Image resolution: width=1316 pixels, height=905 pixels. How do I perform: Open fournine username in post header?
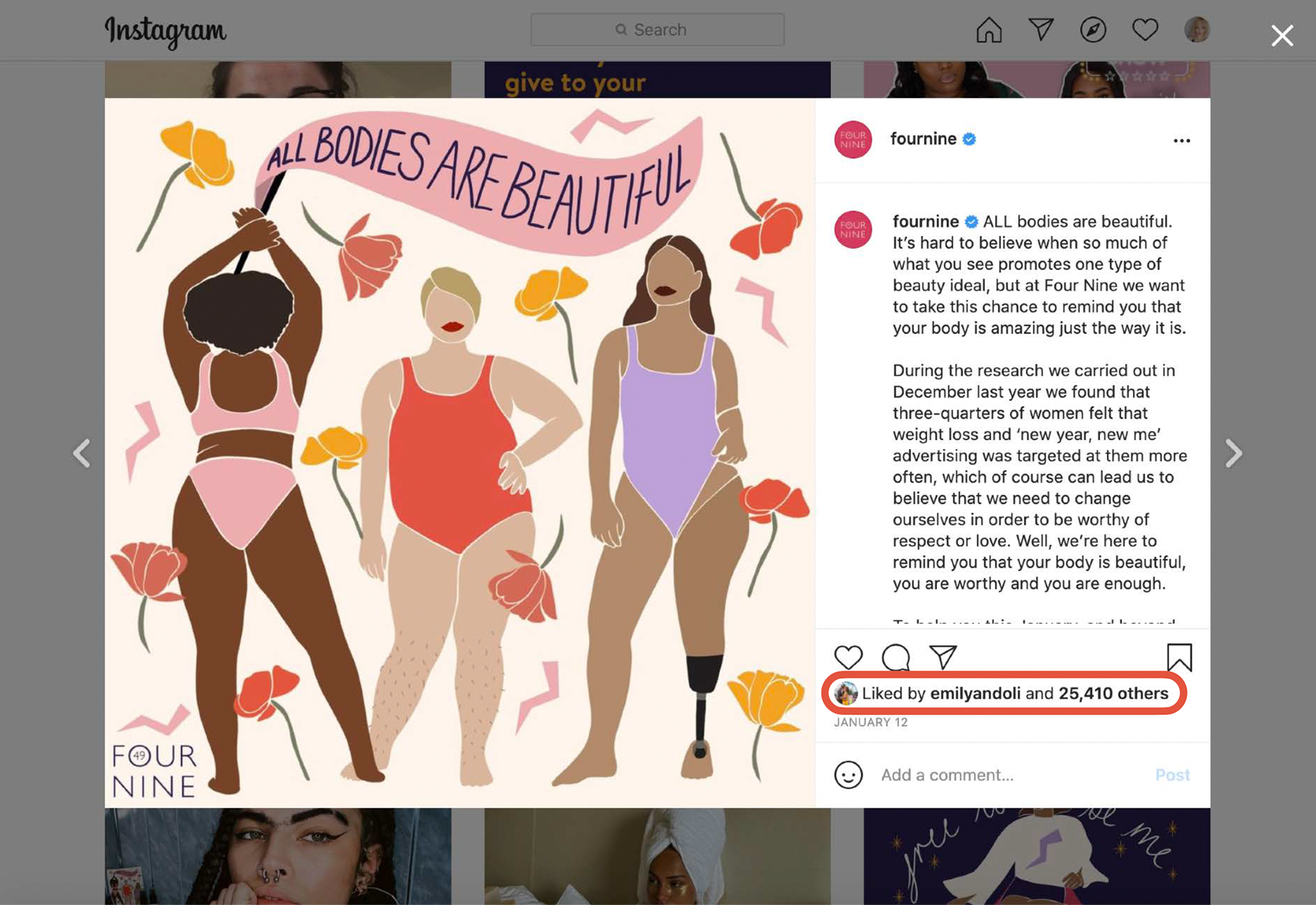923,138
